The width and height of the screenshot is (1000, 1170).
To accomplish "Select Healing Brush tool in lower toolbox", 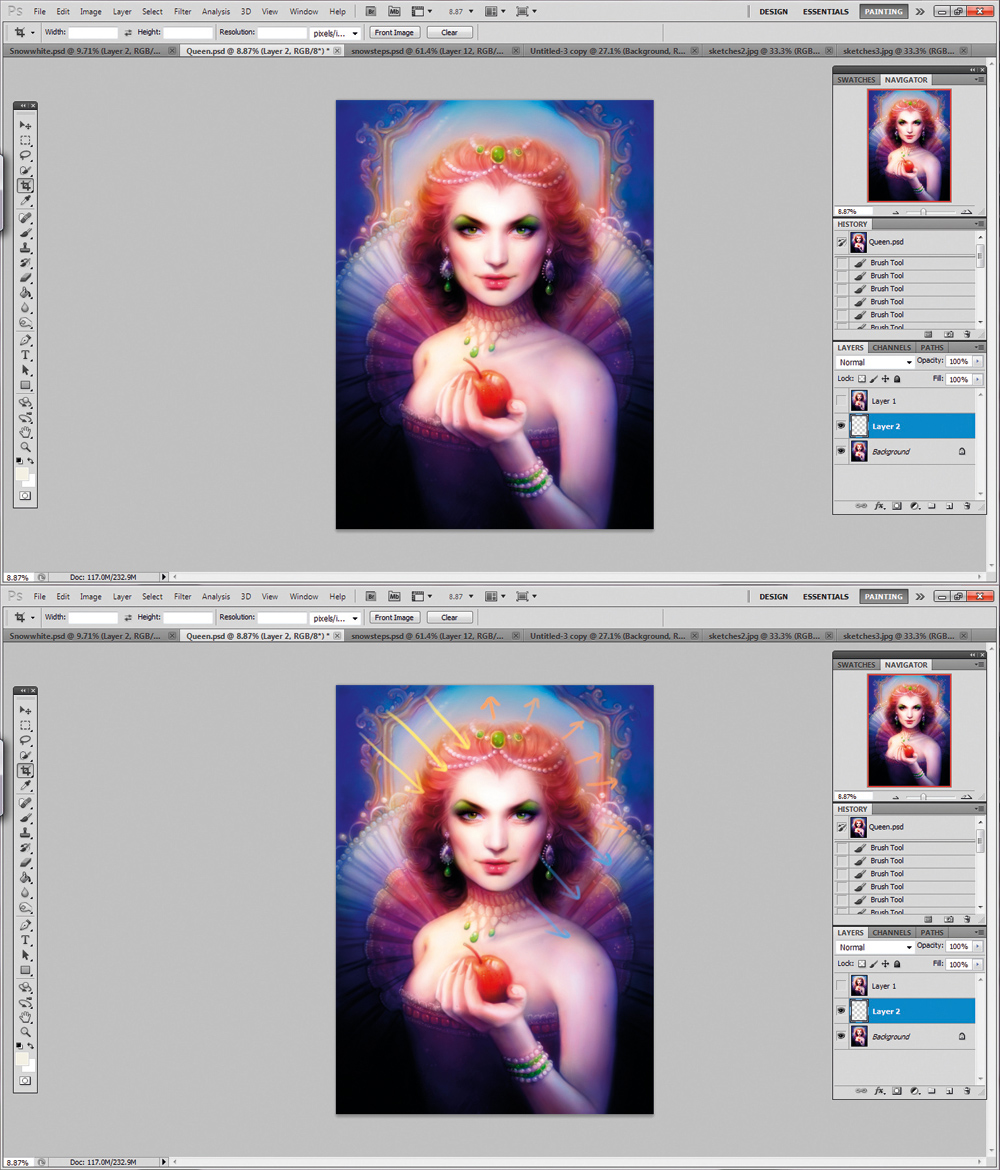I will coord(25,803).
